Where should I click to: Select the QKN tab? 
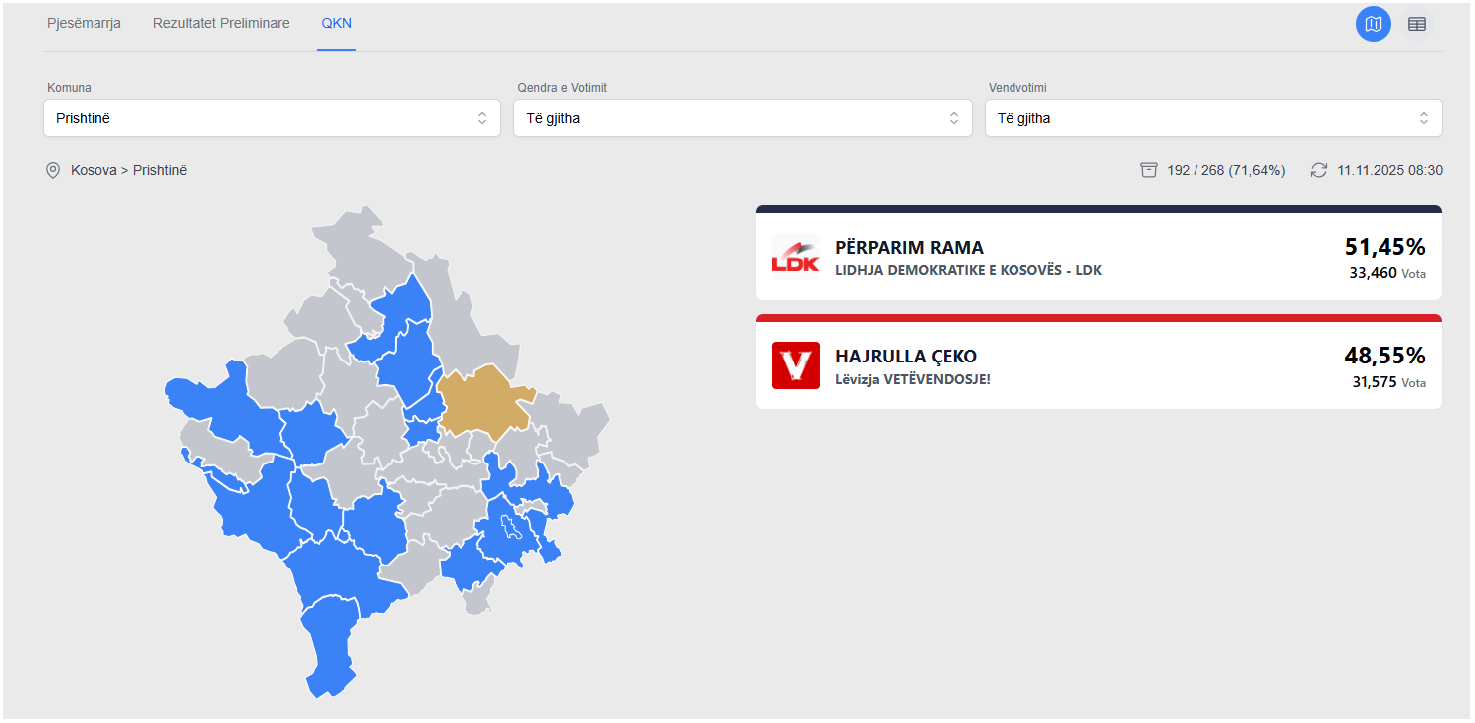click(336, 23)
